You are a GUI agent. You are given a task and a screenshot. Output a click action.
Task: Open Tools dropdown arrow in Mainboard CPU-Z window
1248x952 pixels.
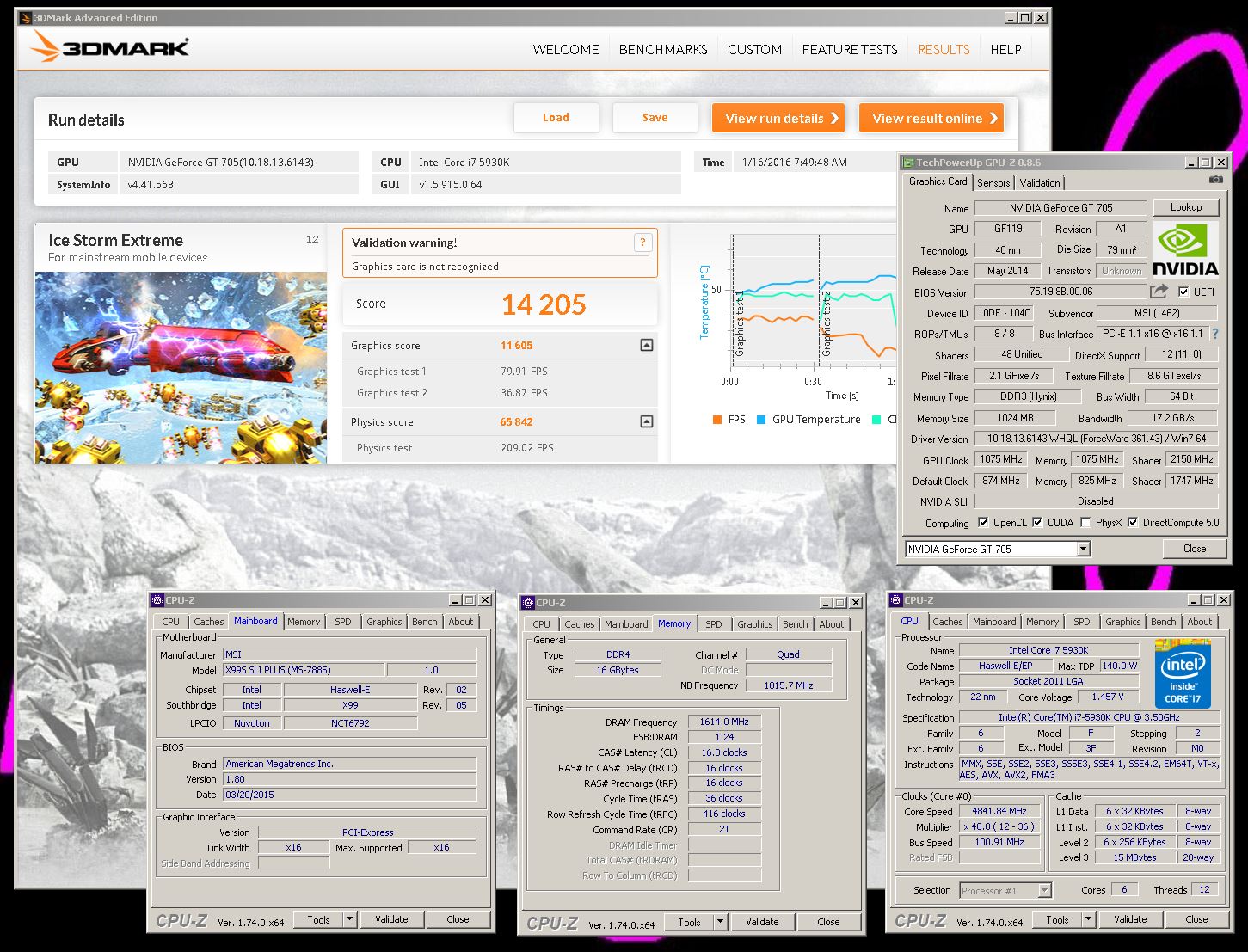coord(349,919)
